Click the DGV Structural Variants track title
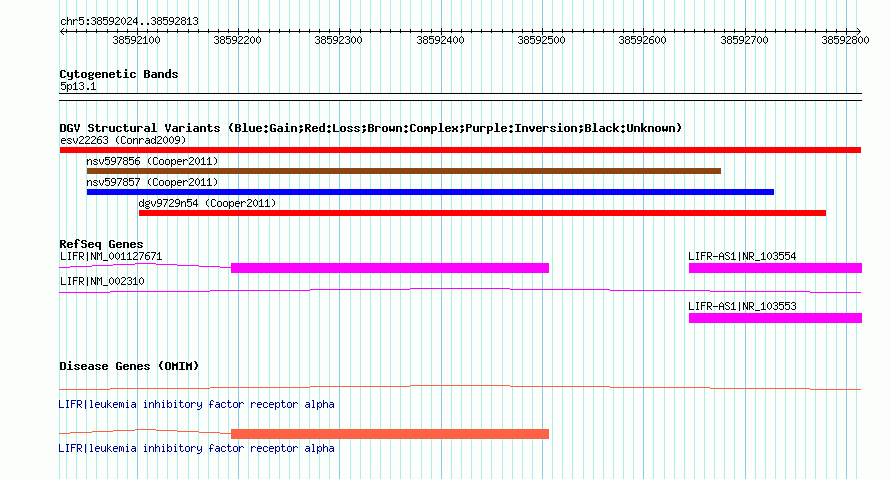The width and height of the screenshot is (890, 479). [371, 128]
